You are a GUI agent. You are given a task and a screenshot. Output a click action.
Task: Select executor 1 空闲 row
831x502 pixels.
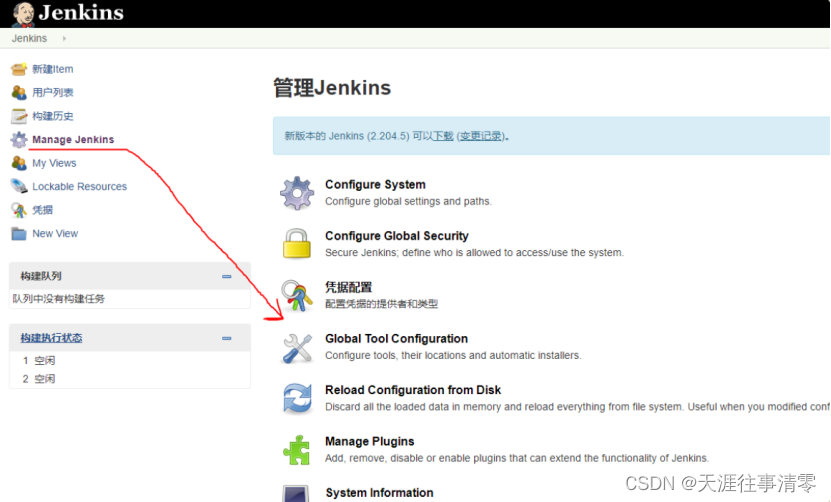click(x=129, y=360)
